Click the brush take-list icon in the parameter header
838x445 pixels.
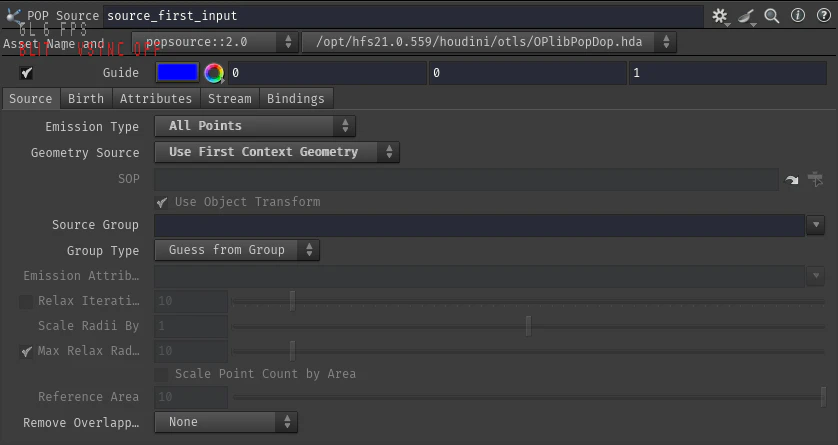click(x=747, y=17)
